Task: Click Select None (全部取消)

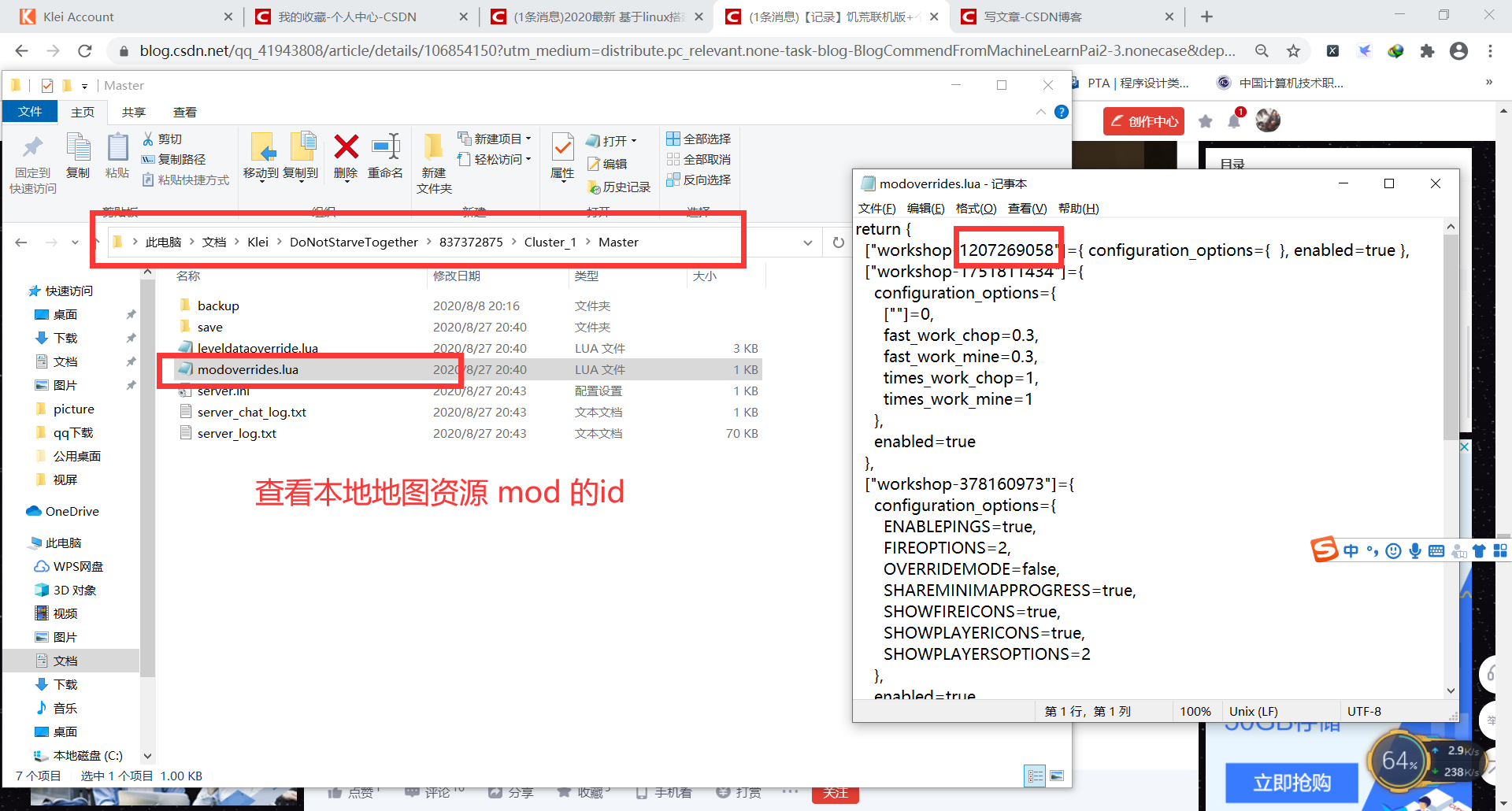Action: tap(699, 159)
